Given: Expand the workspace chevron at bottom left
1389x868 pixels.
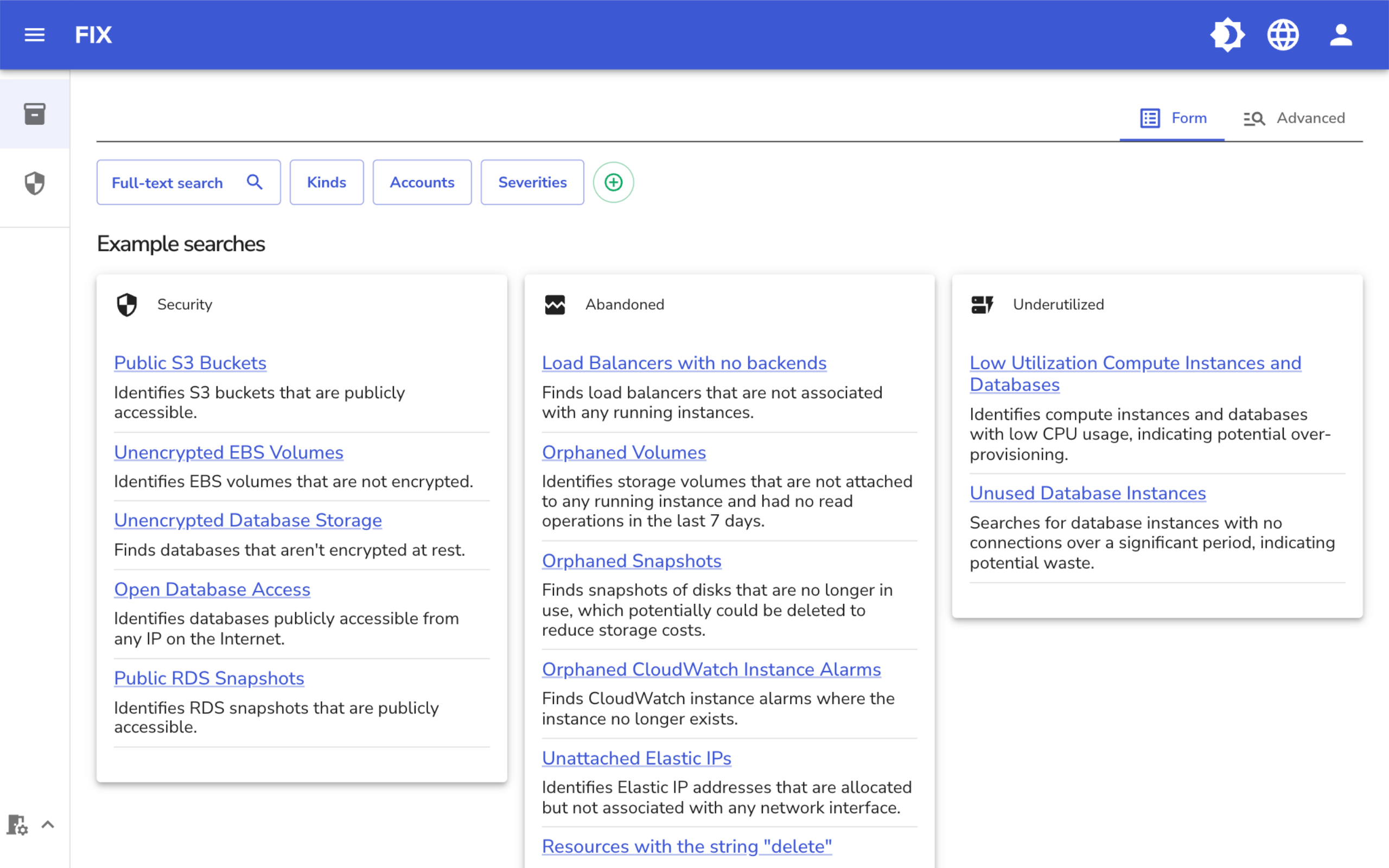Looking at the screenshot, I should pos(48,825).
